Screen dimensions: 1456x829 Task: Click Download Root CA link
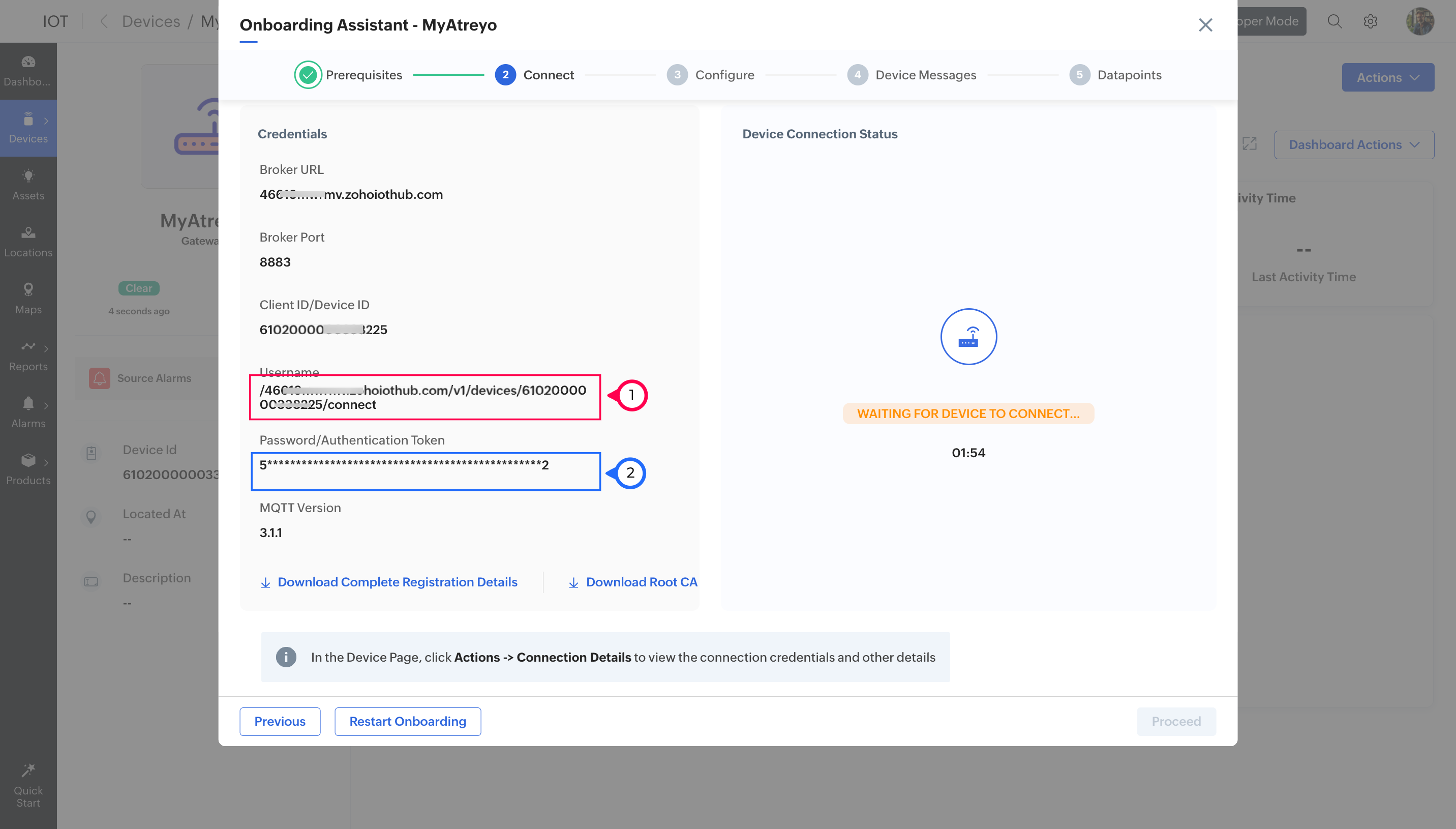click(641, 582)
